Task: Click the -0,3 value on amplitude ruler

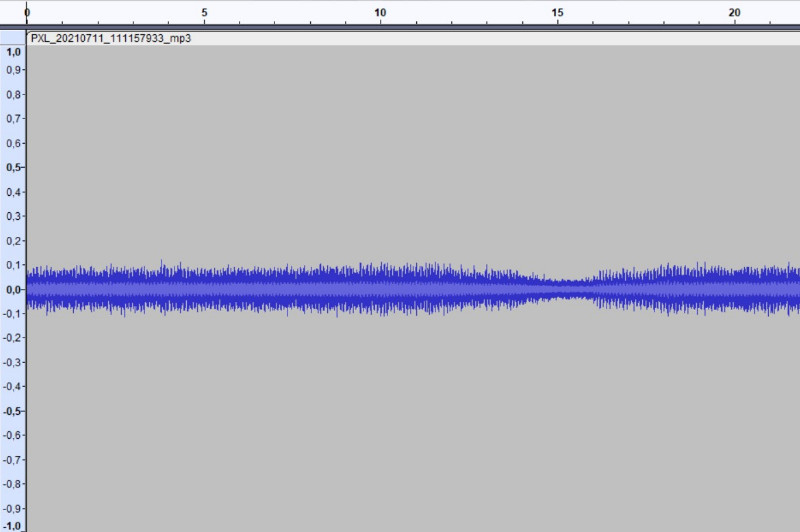Action: click(x=13, y=362)
